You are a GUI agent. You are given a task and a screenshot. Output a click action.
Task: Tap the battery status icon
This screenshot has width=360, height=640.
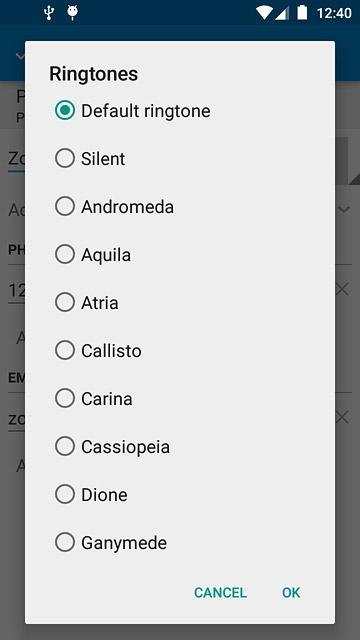pos(302,13)
